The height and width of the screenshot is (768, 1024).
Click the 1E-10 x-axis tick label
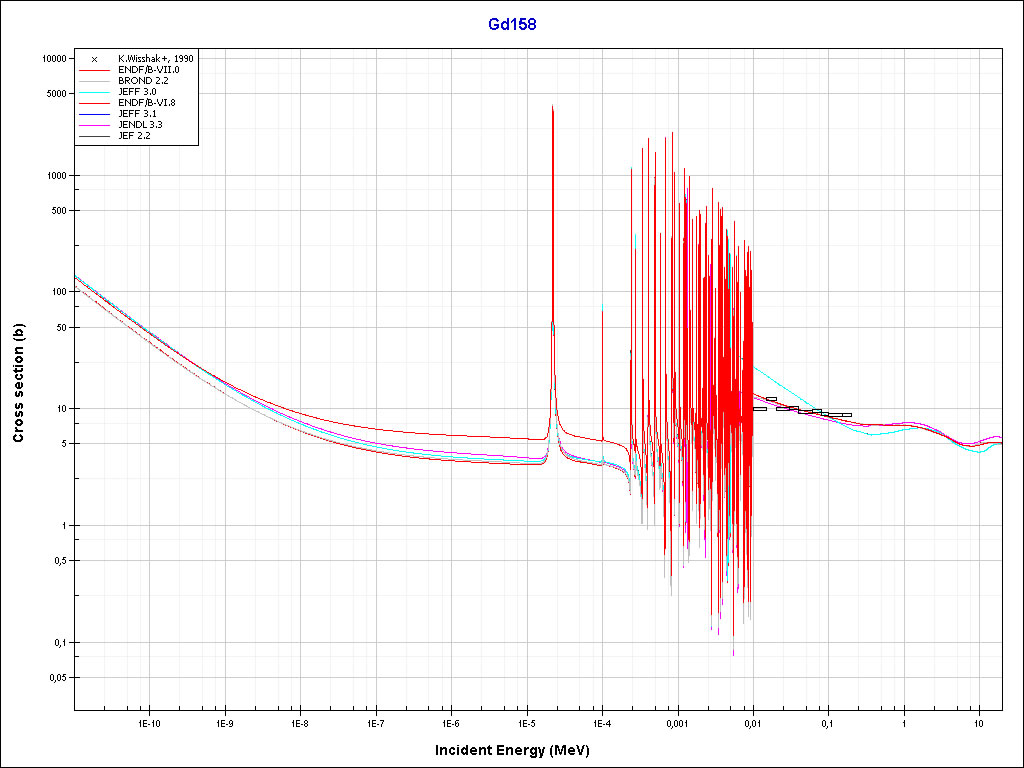tap(149, 722)
